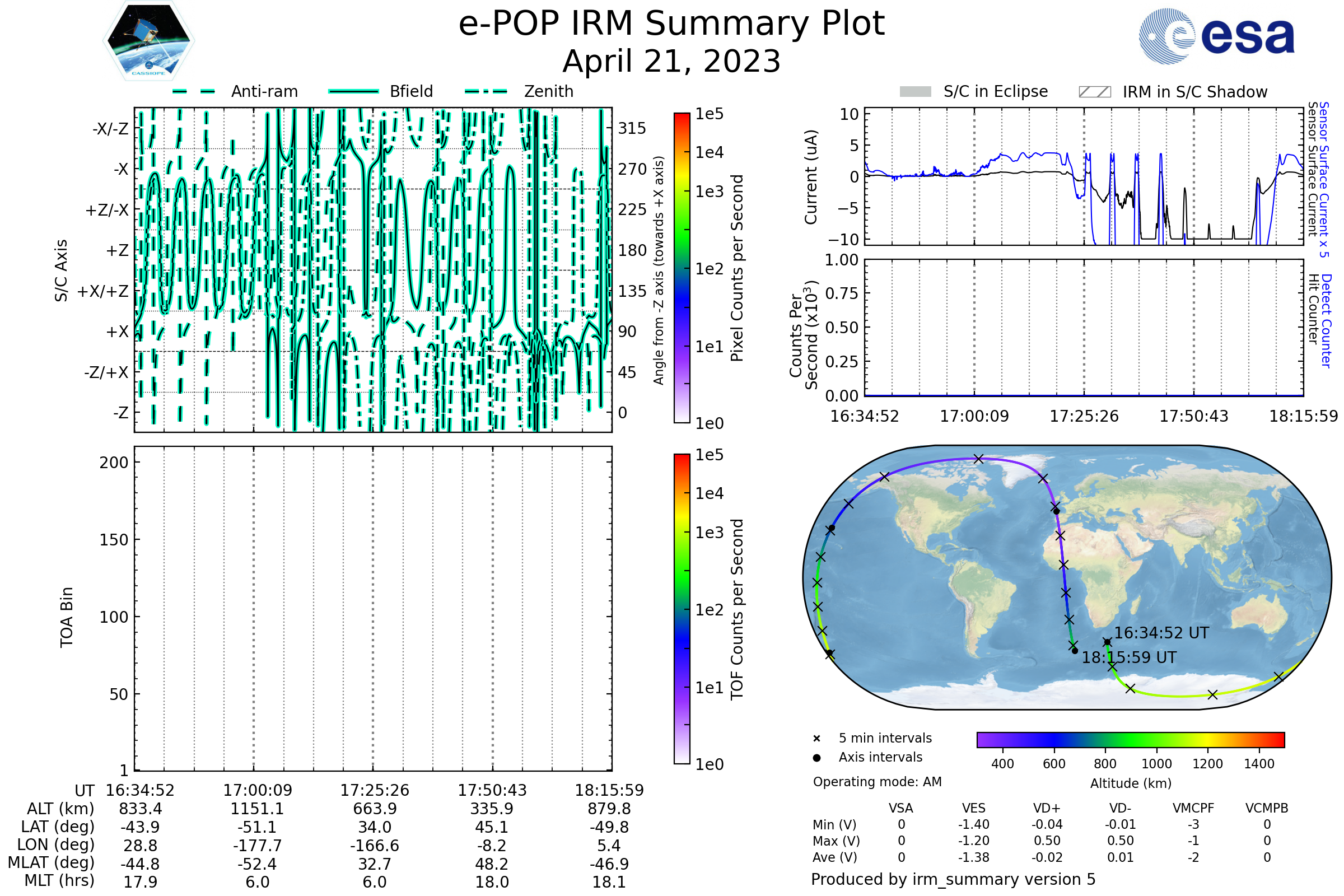Screen dimensions: 1344x896
Task: Click the CASSIOPE satellite mission logo
Action: pyautogui.click(x=148, y=41)
